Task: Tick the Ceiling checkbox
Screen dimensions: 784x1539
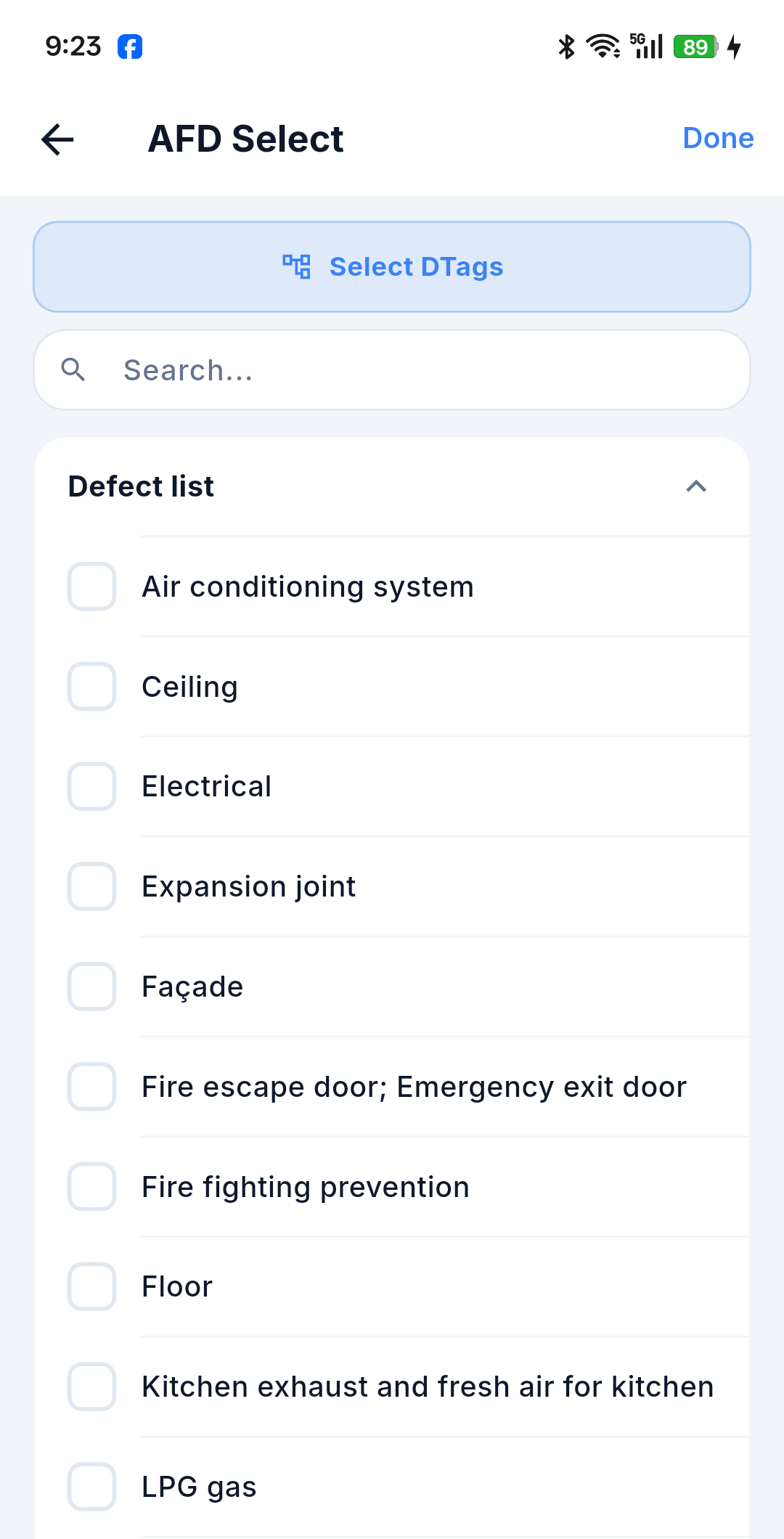Action: click(92, 687)
